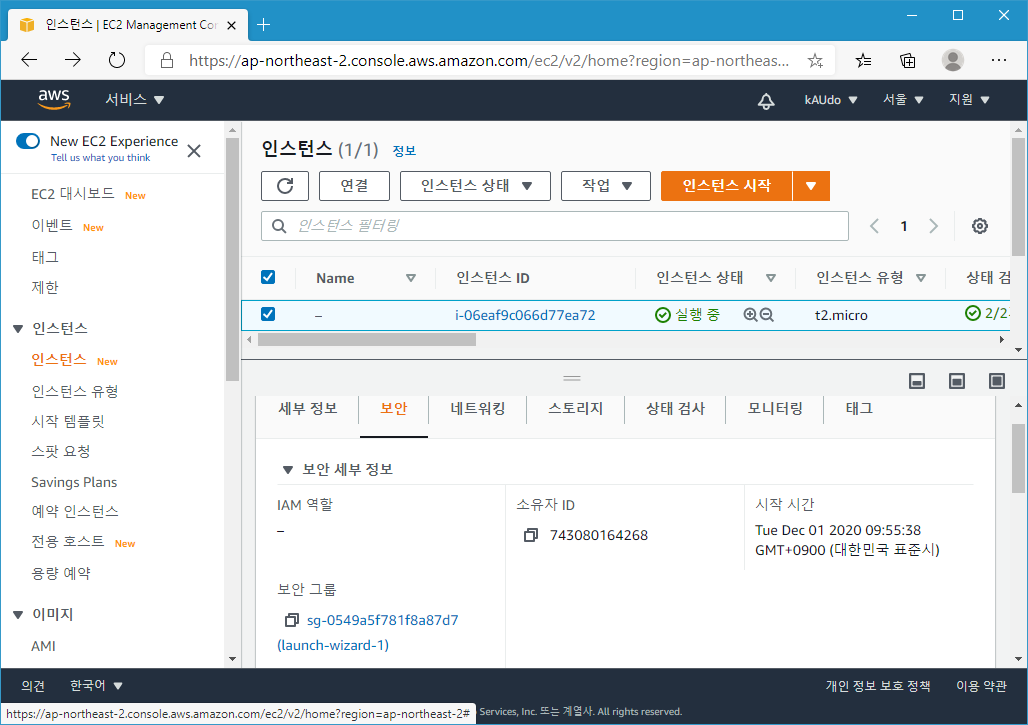Screen dimensions: 1028x725
Task: Open instance ID i-06eaf9c066d77ea72 link
Action: click(525, 315)
